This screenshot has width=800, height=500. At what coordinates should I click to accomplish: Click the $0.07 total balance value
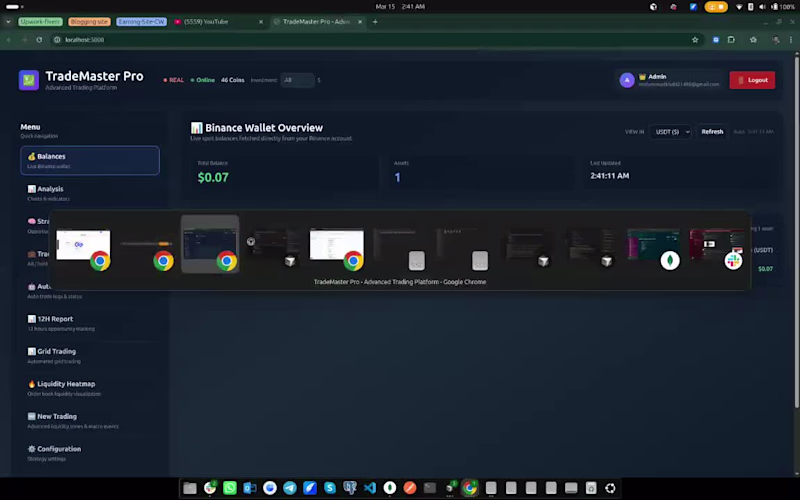coord(213,178)
